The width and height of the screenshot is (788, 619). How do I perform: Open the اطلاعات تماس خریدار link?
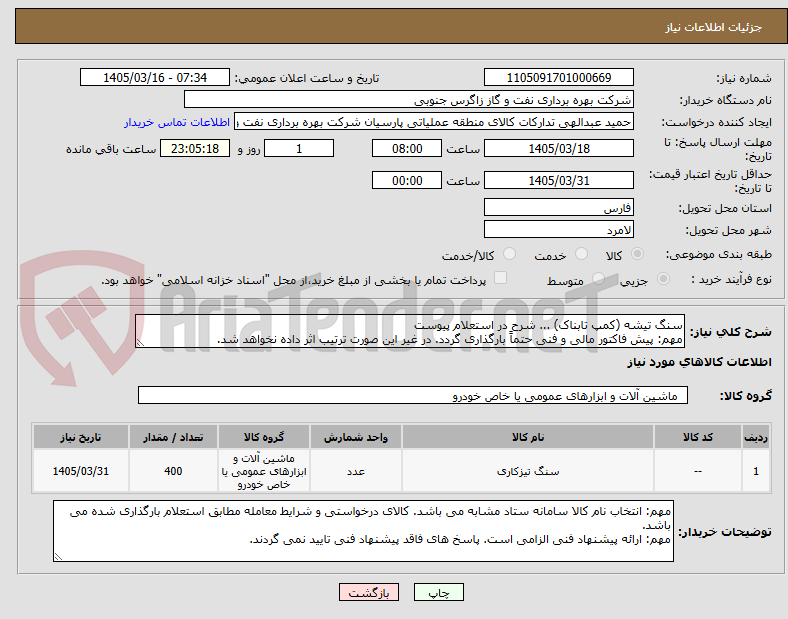tap(177, 122)
